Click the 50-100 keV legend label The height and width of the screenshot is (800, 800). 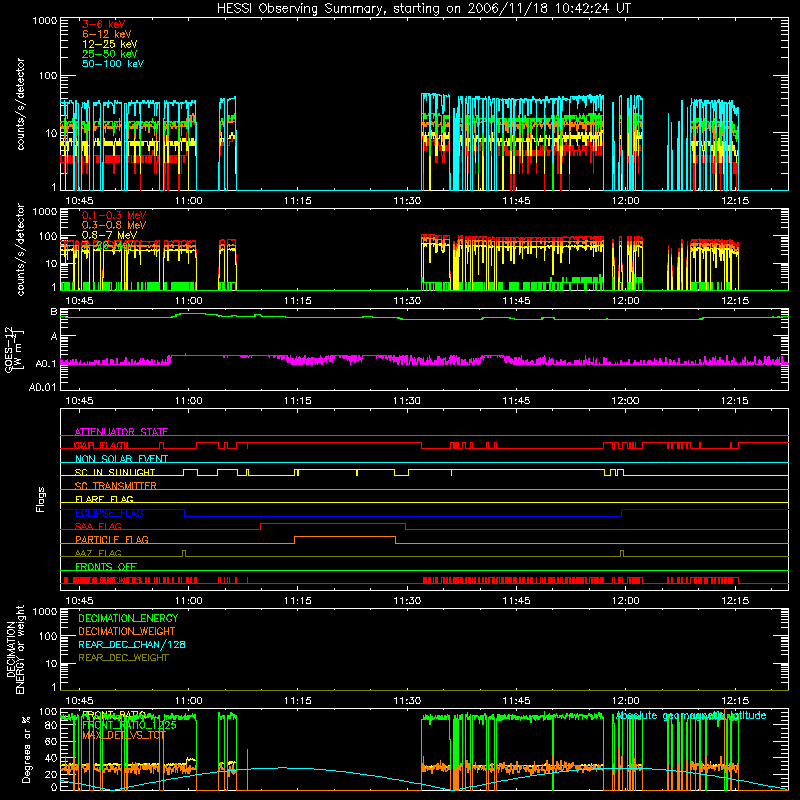113,64
